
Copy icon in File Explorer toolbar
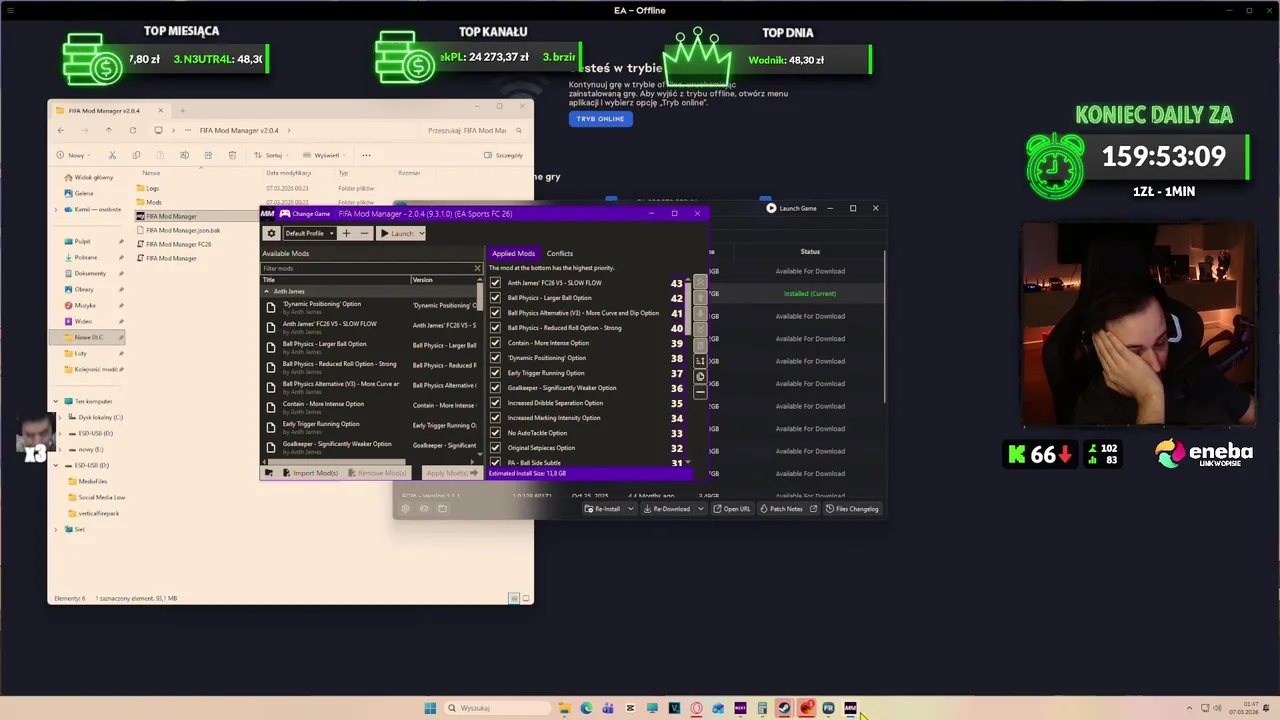point(136,155)
